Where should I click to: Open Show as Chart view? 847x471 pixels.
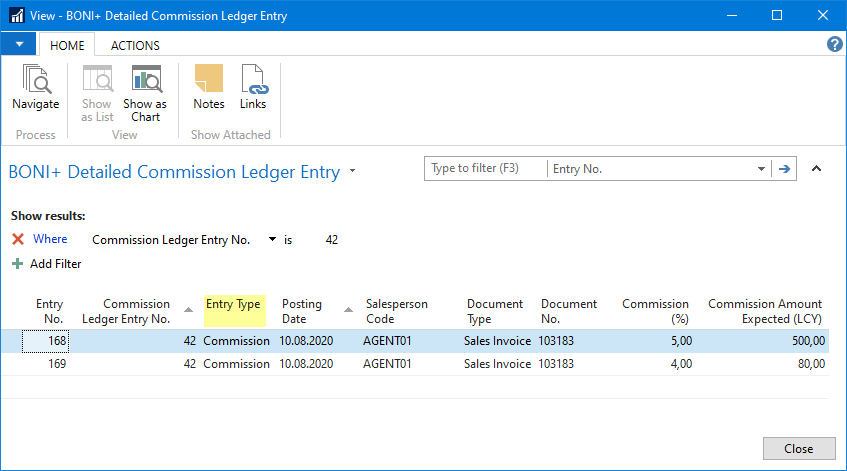pos(145,93)
